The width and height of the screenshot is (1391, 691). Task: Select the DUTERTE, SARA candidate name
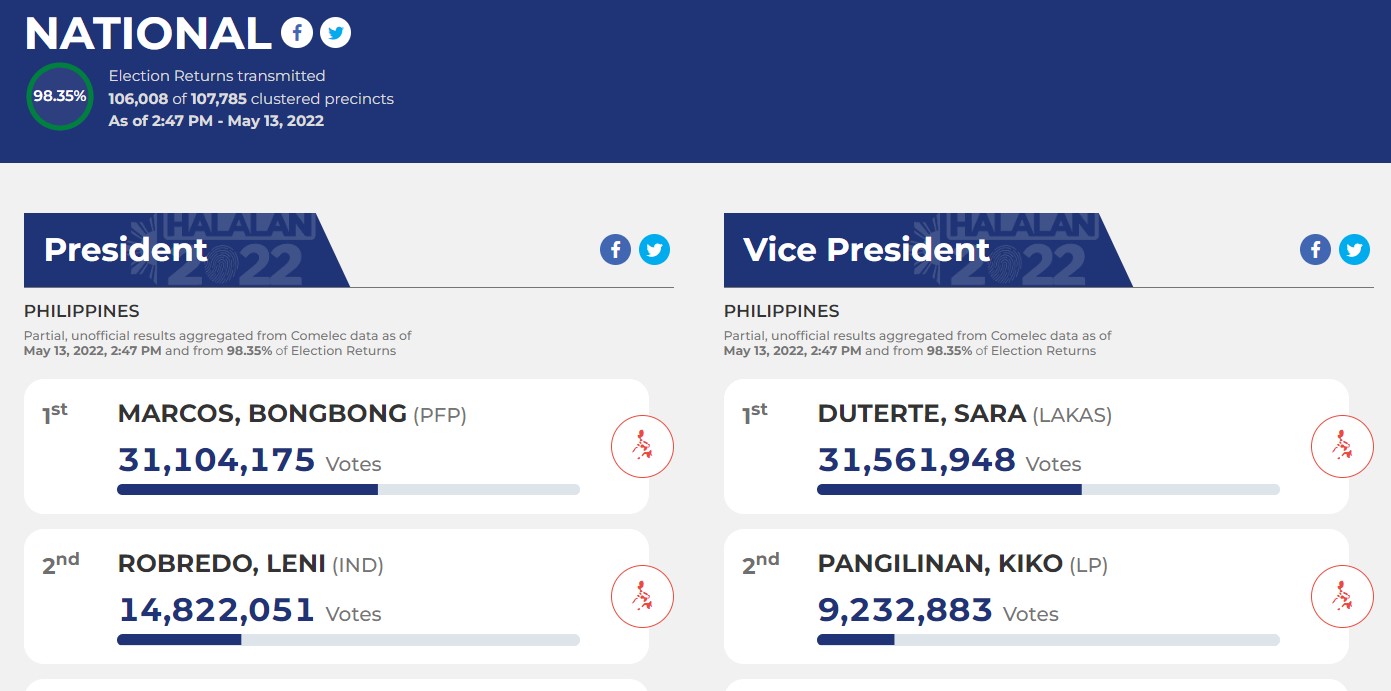click(x=921, y=414)
